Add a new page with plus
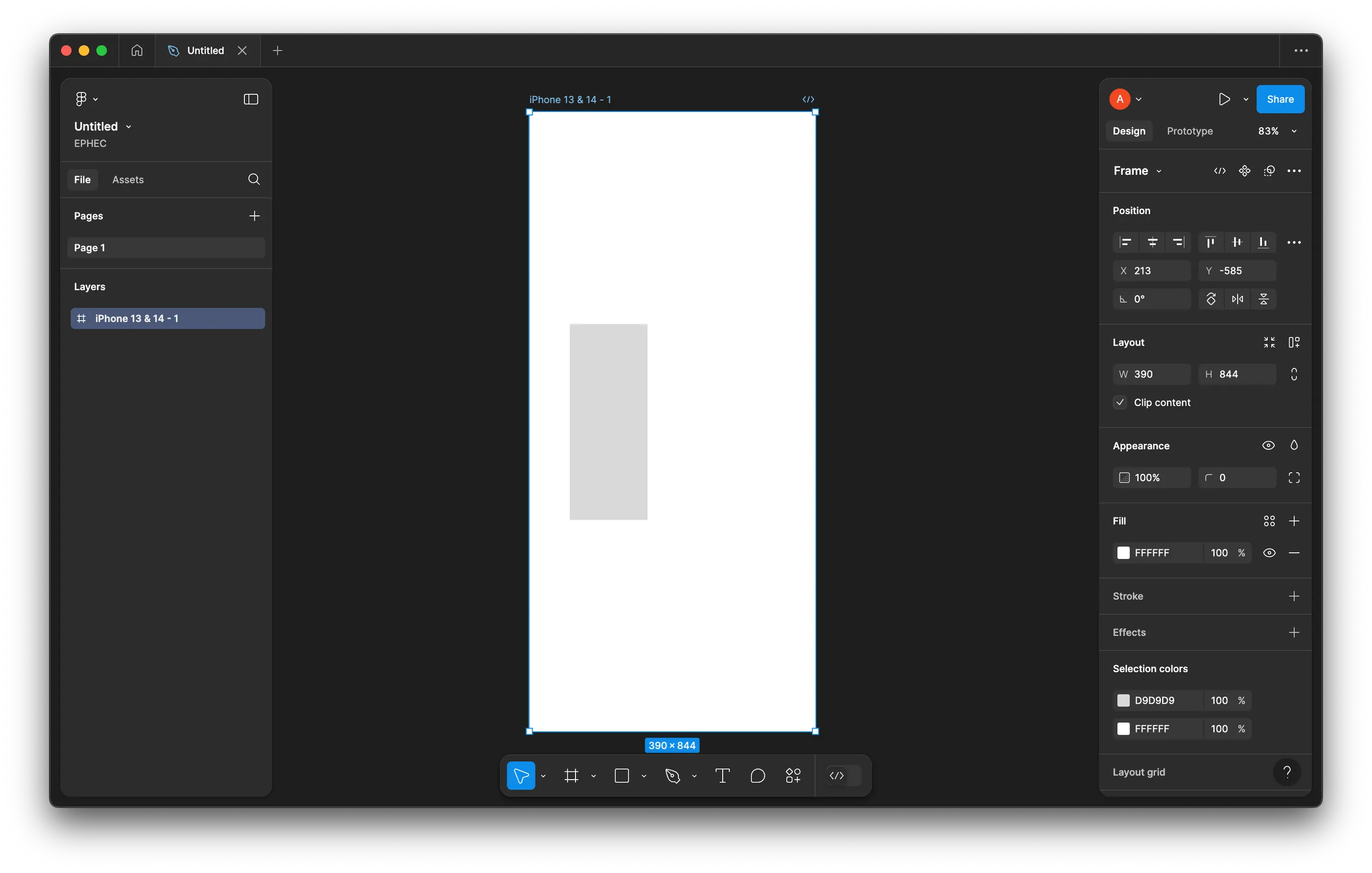1372x873 pixels. tap(254, 216)
